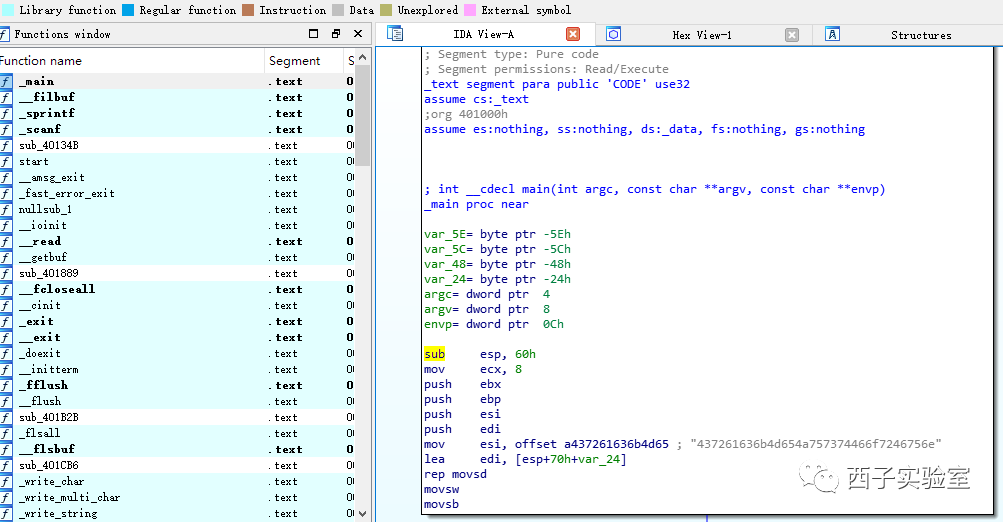Screen dimensions: 1003x522
Task: Sort by Segment column header
Action: pos(304,61)
